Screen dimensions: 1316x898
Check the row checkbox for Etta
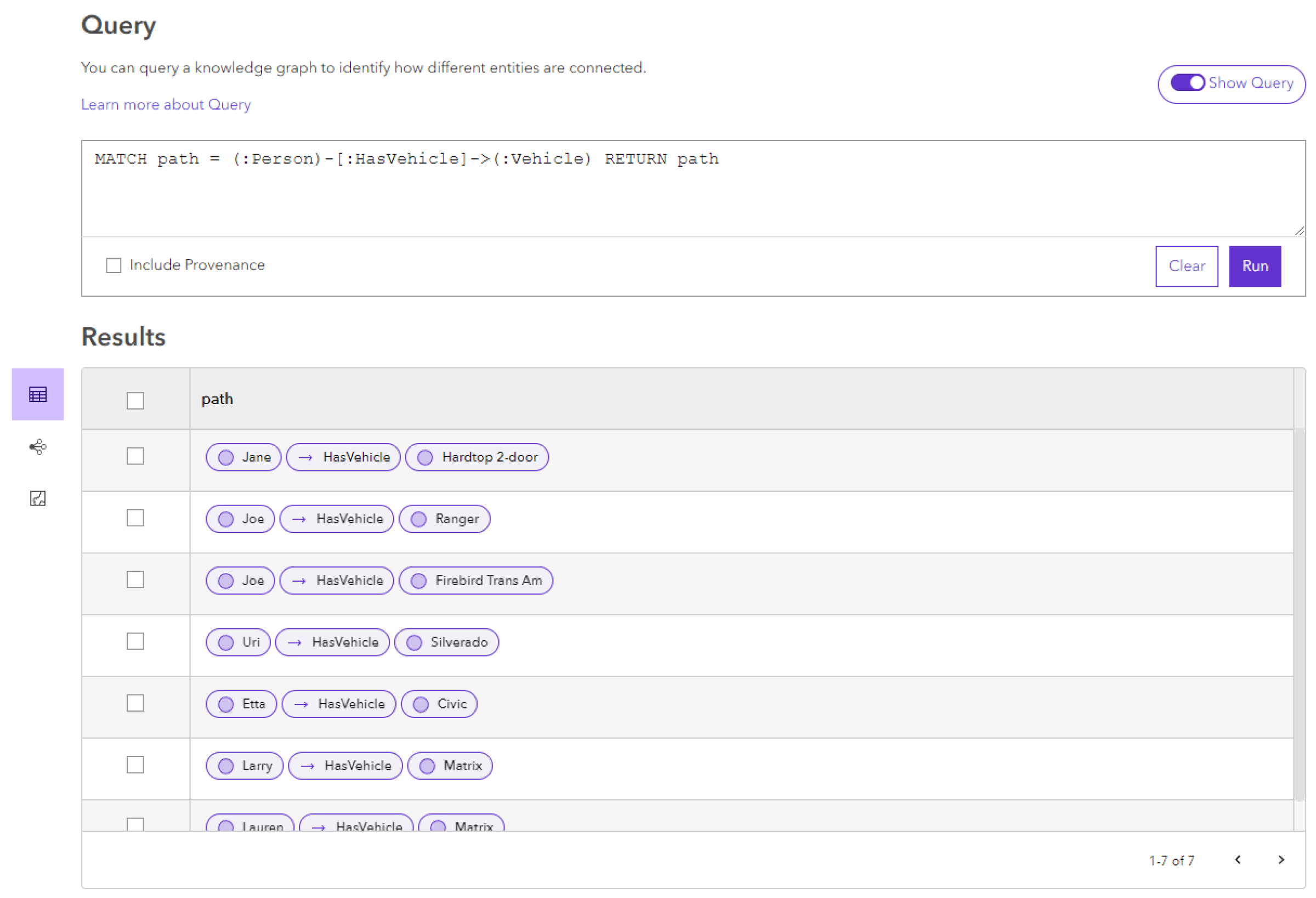pos(136,704)
